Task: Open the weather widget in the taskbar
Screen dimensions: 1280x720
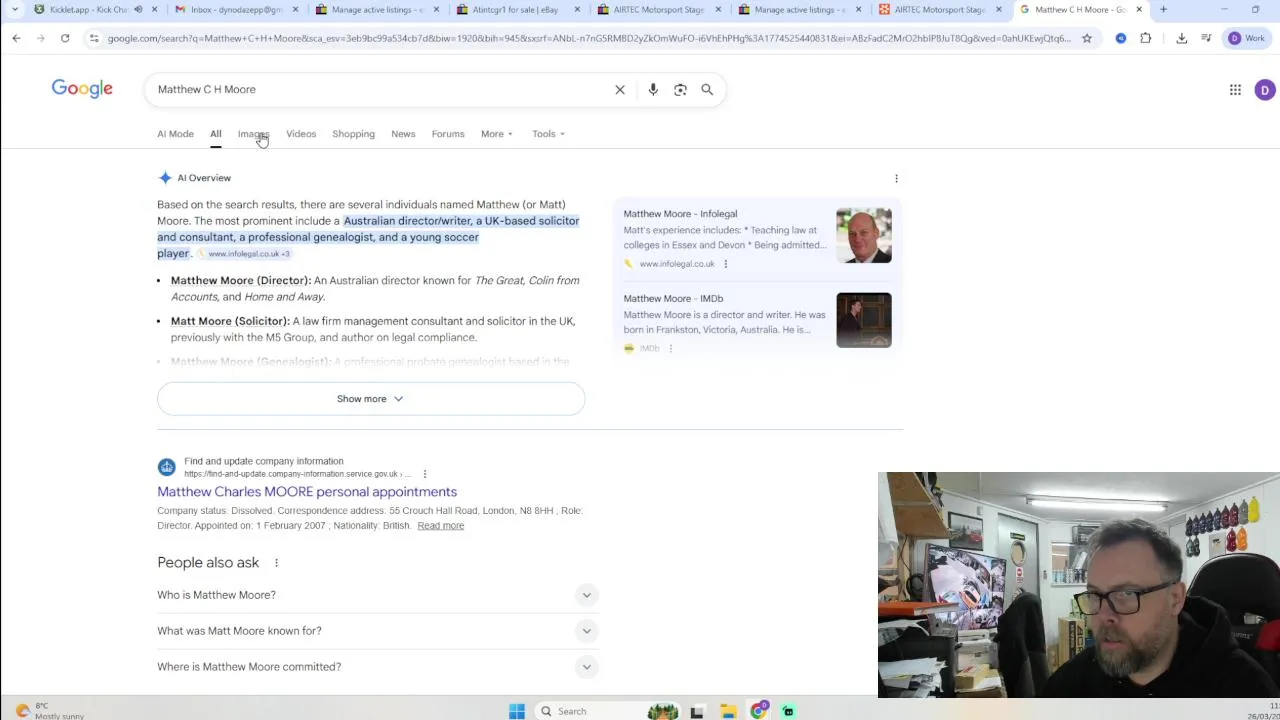Action: pos(50,711)
